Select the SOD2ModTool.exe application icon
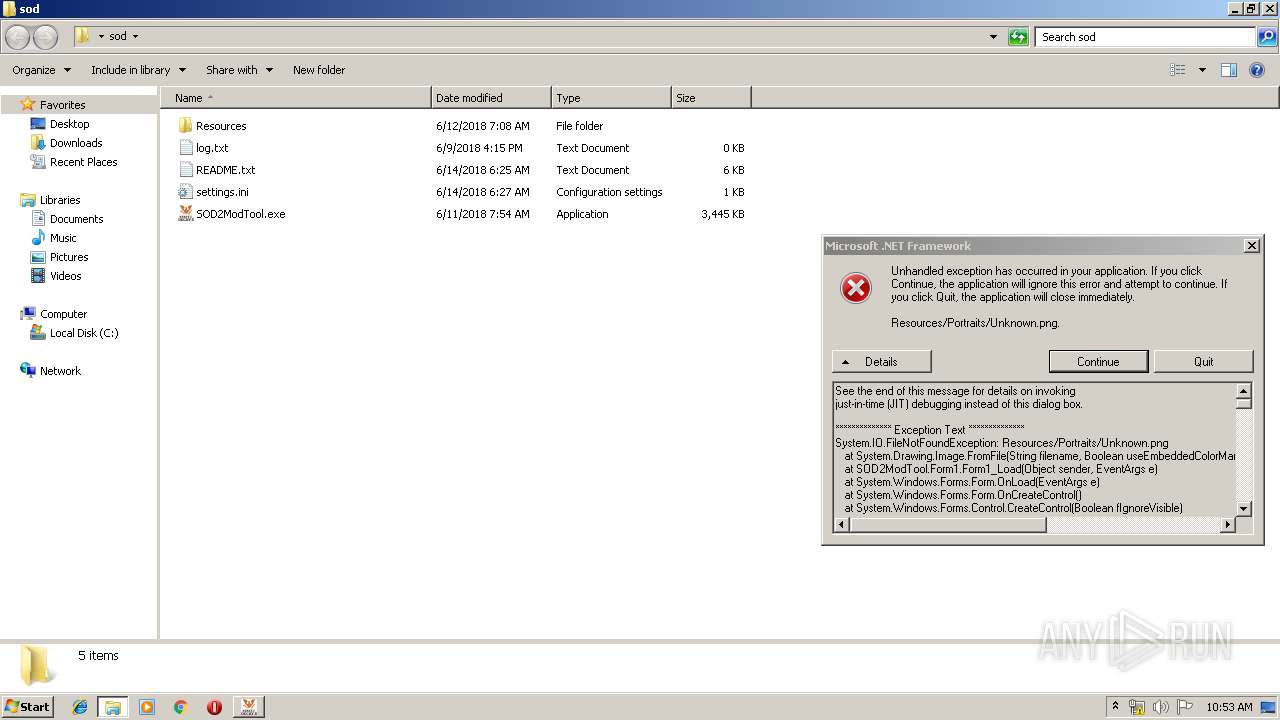This screenshot has width=1280, height=720. pyautogui.click(x=185, y=214)
